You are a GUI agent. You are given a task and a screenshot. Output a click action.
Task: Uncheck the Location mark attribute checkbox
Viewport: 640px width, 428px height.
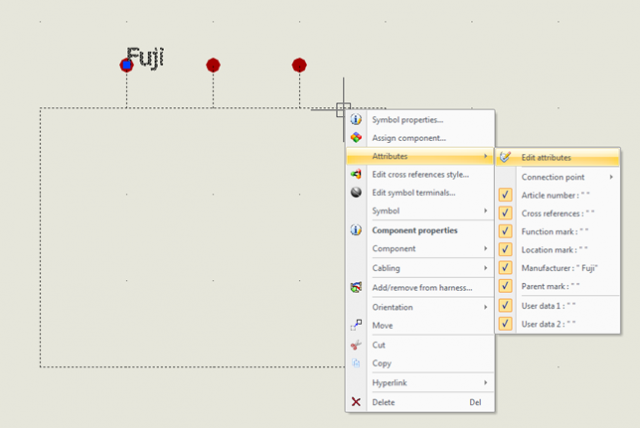(x=505, y=249)
